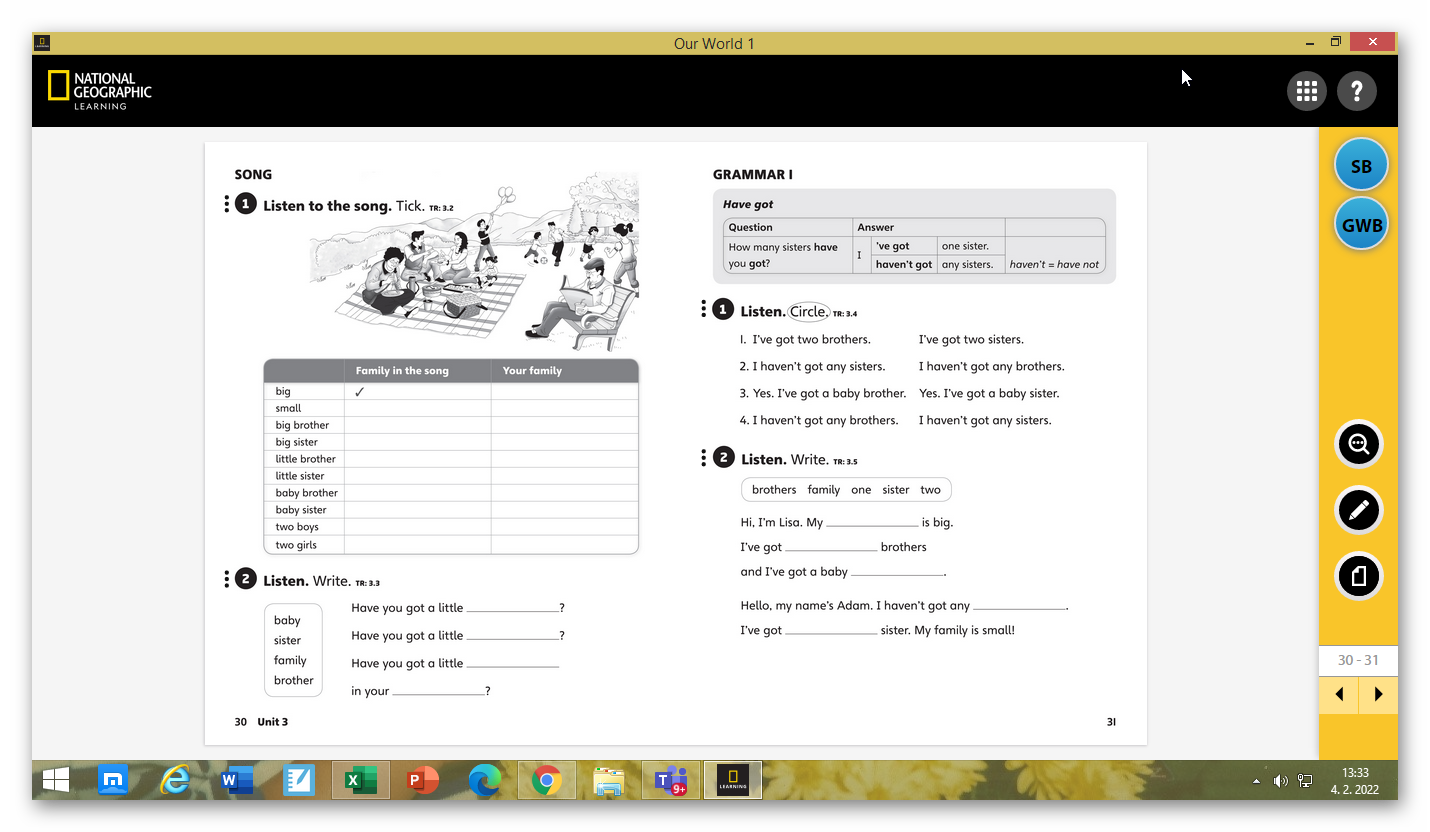Click the TR: 3.2 track reference
The height and width of the screenshot is (832, 1430).
point(441,208)
